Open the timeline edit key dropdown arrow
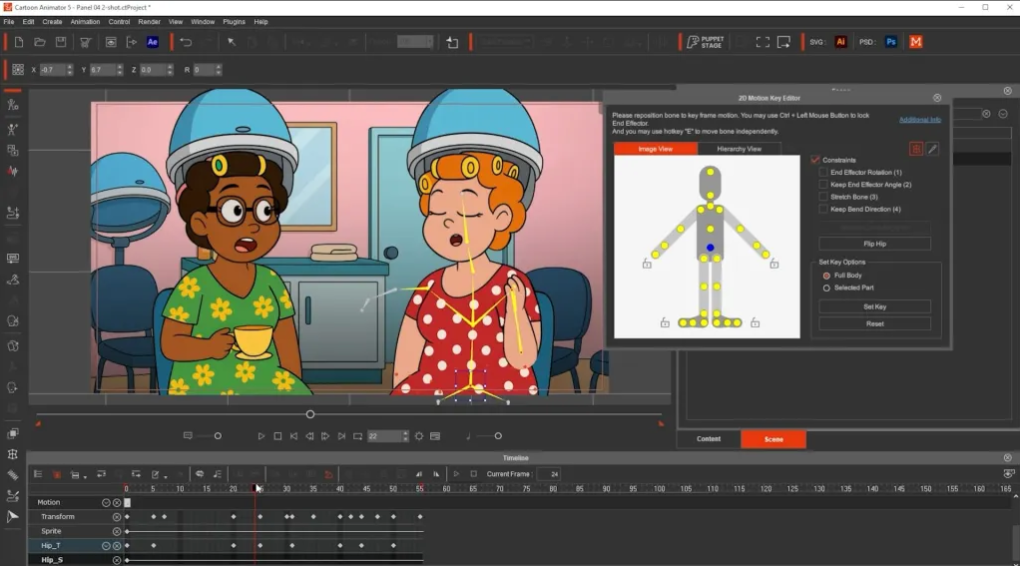The height and width of the screenshot is (566, 1020). click(165, 476)
